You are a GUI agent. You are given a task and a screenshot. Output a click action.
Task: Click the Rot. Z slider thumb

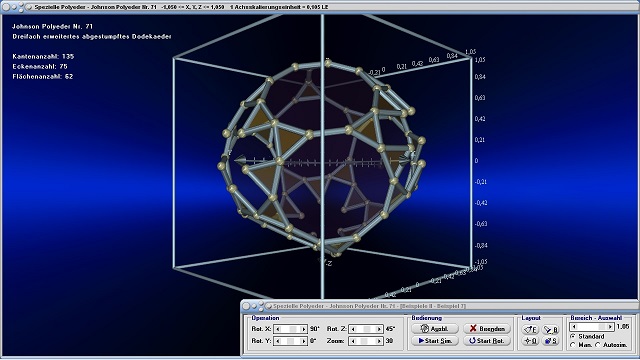pos(367,329)
